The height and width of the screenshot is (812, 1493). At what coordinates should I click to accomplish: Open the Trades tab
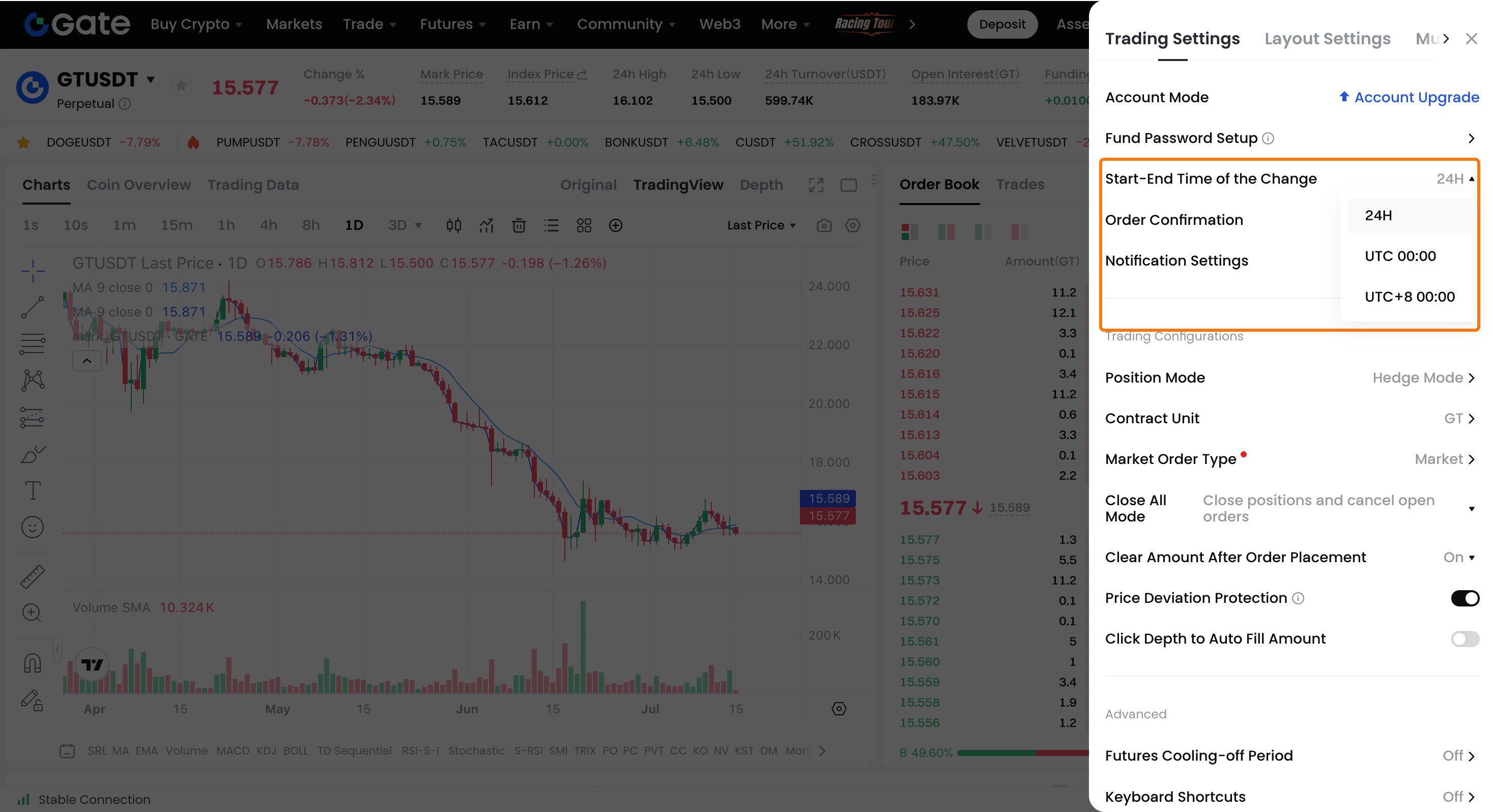[x=1020, y=184]
